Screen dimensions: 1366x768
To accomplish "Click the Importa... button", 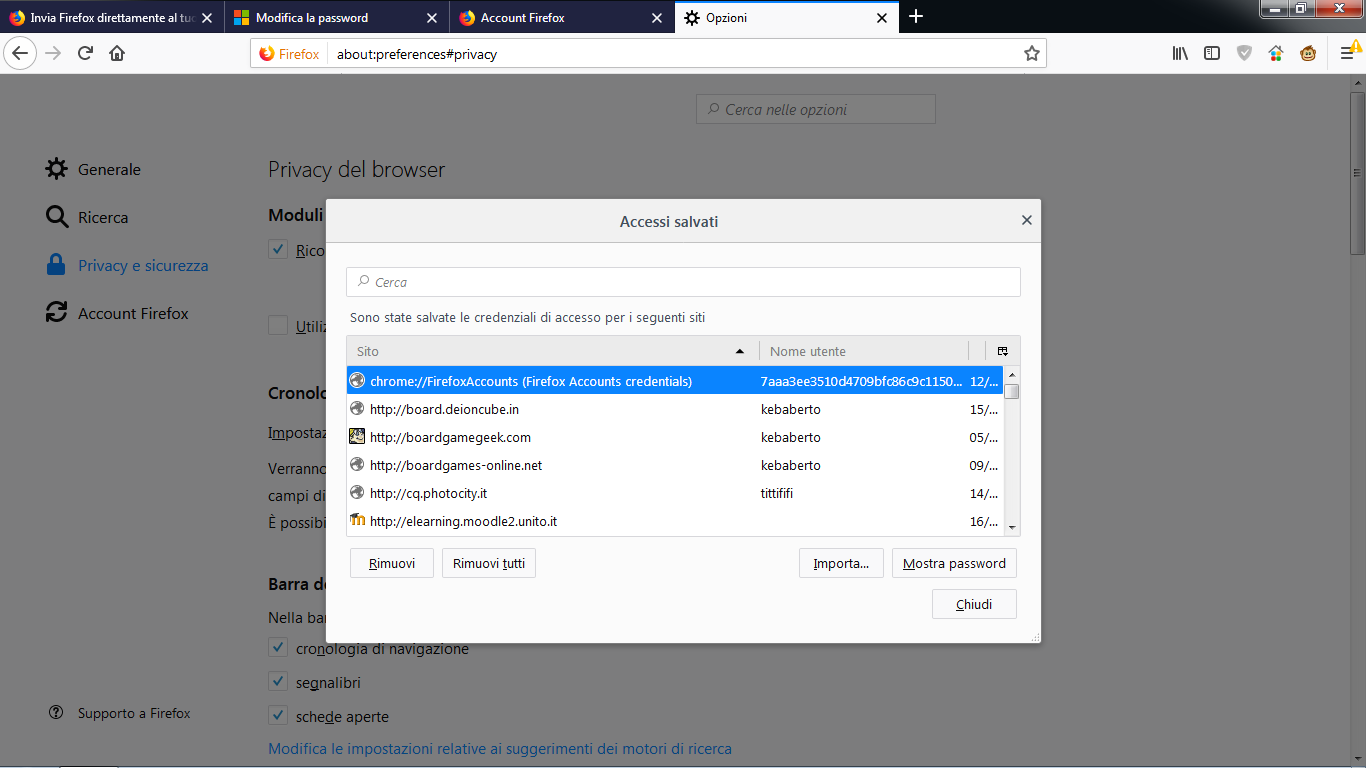I will (x=841, y=563).
